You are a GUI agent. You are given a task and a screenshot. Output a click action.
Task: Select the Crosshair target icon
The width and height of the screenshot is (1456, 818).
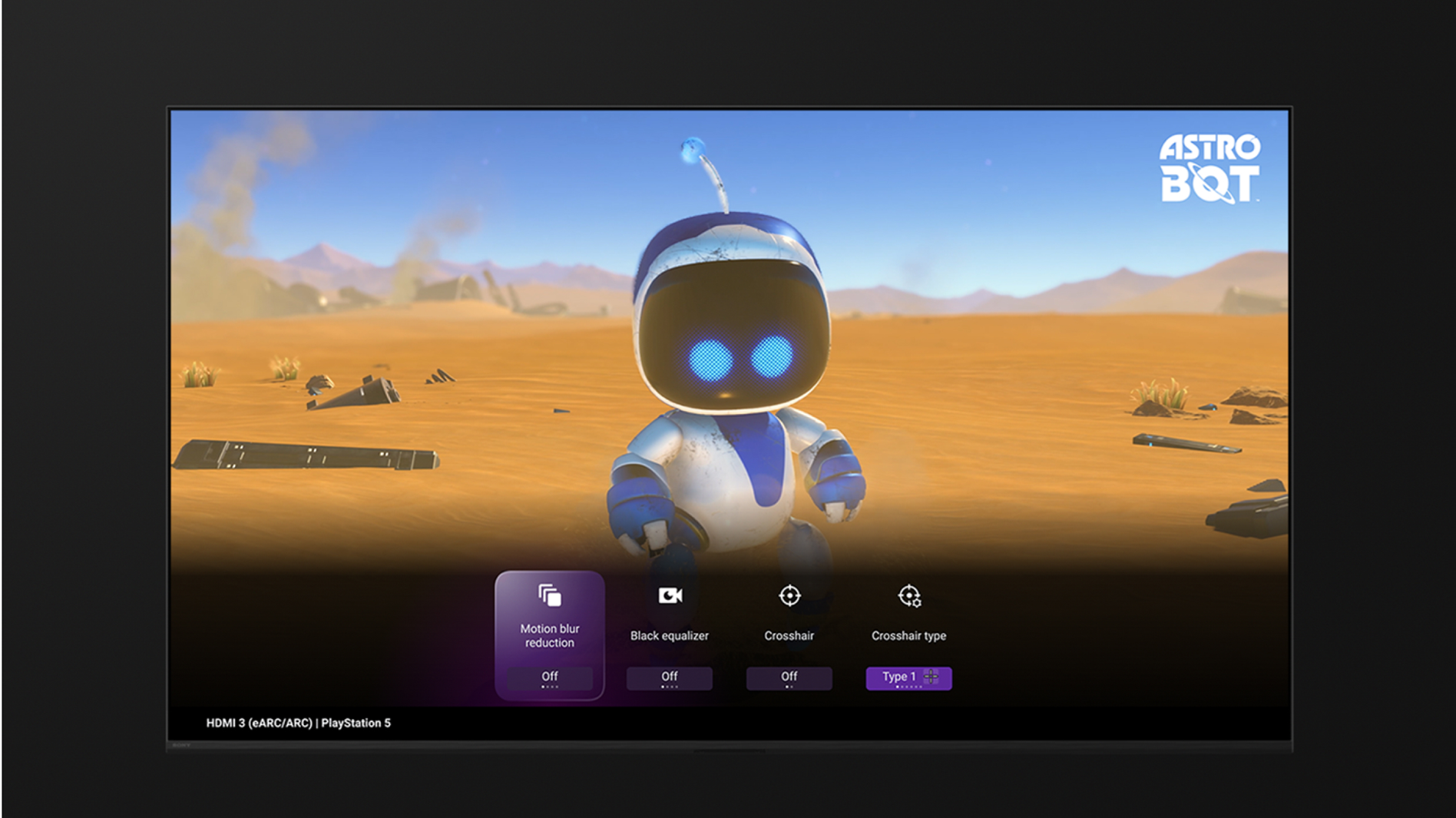pos(789,595)
